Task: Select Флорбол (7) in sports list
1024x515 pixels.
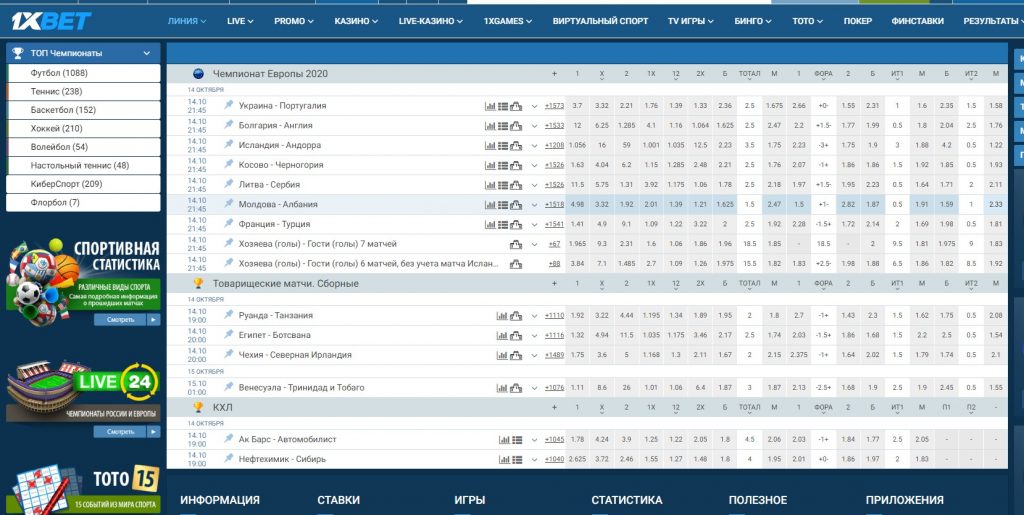Action: pyautogui.click(x=84, y=202)
